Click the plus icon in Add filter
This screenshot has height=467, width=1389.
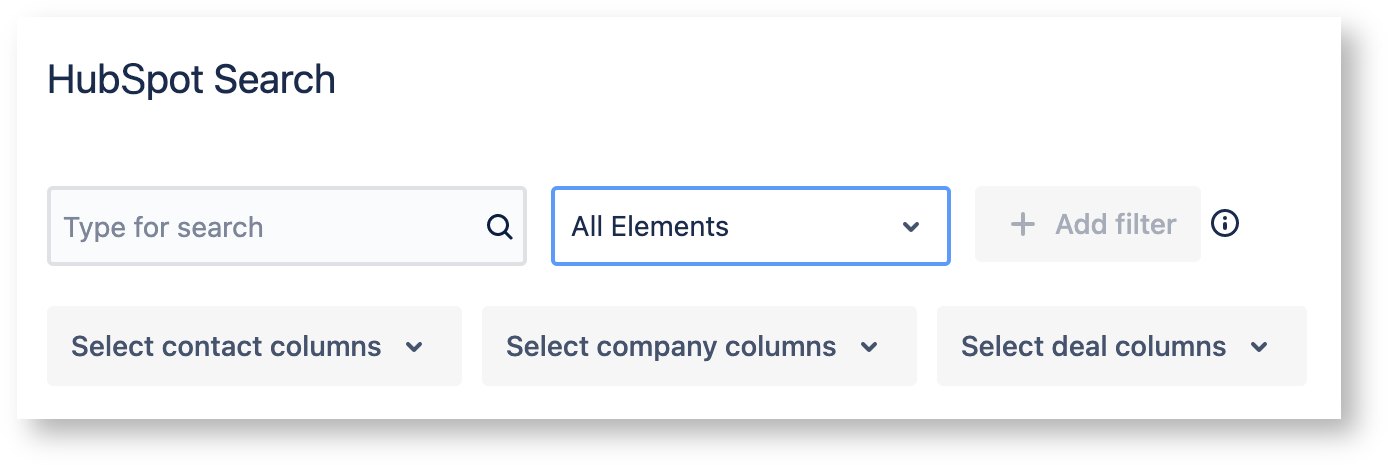pos(1022,224)
